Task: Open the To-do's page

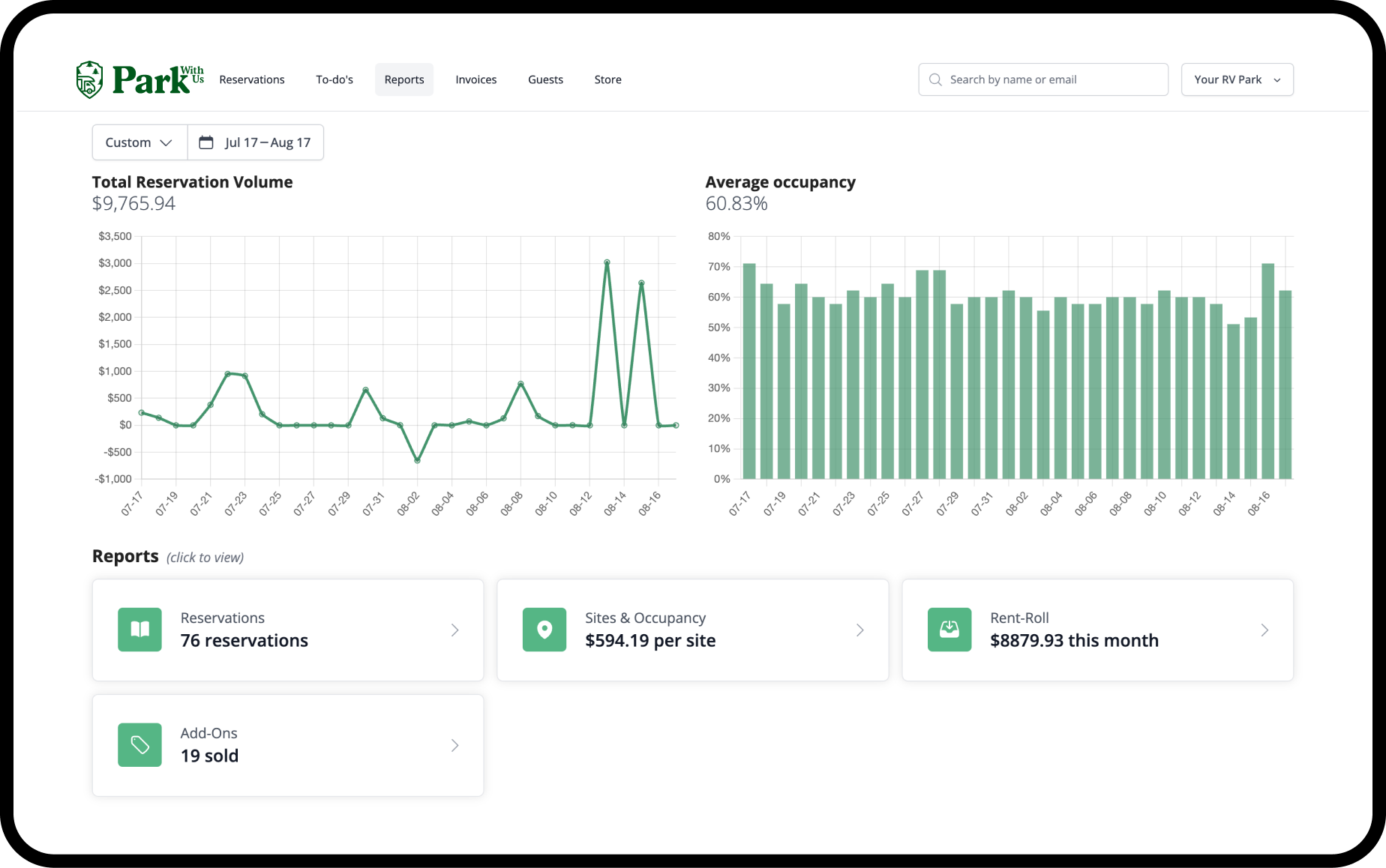Action: (334, 79)
